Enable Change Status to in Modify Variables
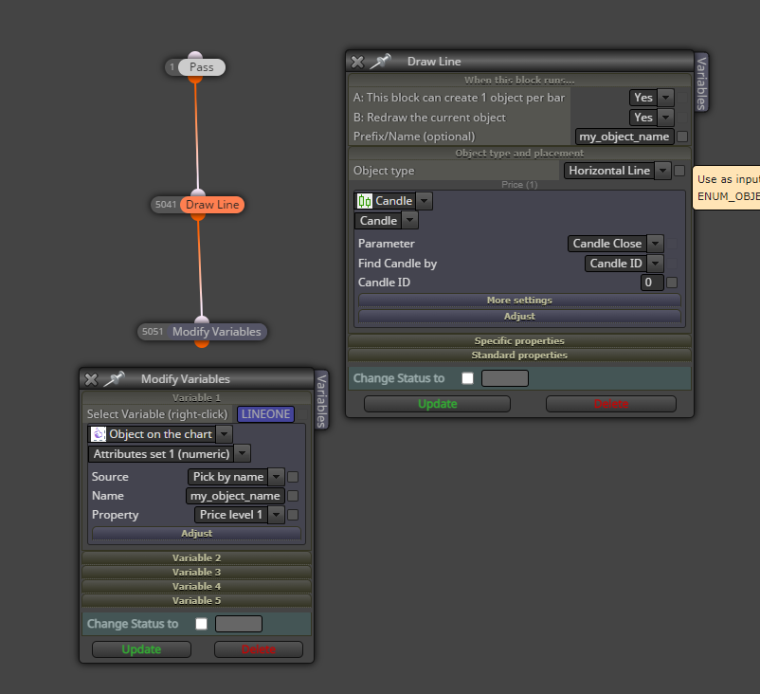 (201, 624)
